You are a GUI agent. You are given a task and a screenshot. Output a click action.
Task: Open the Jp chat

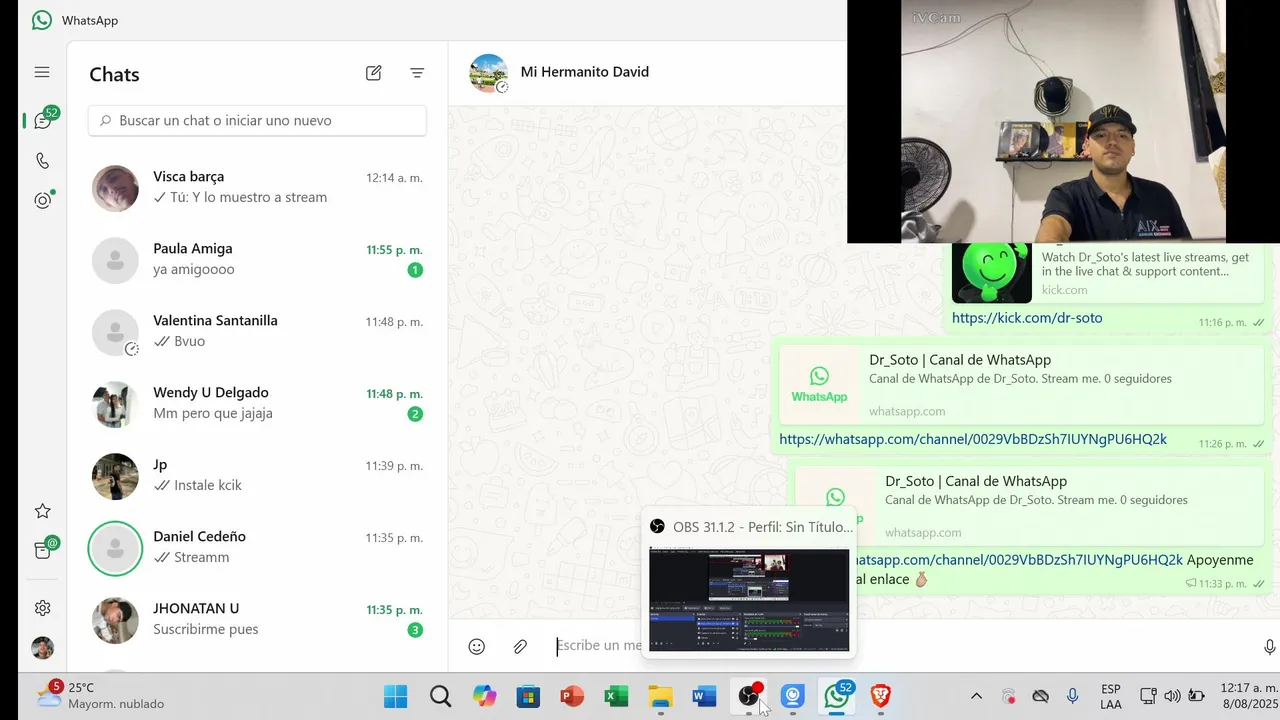pyautogui.click(x=257, y=476)
